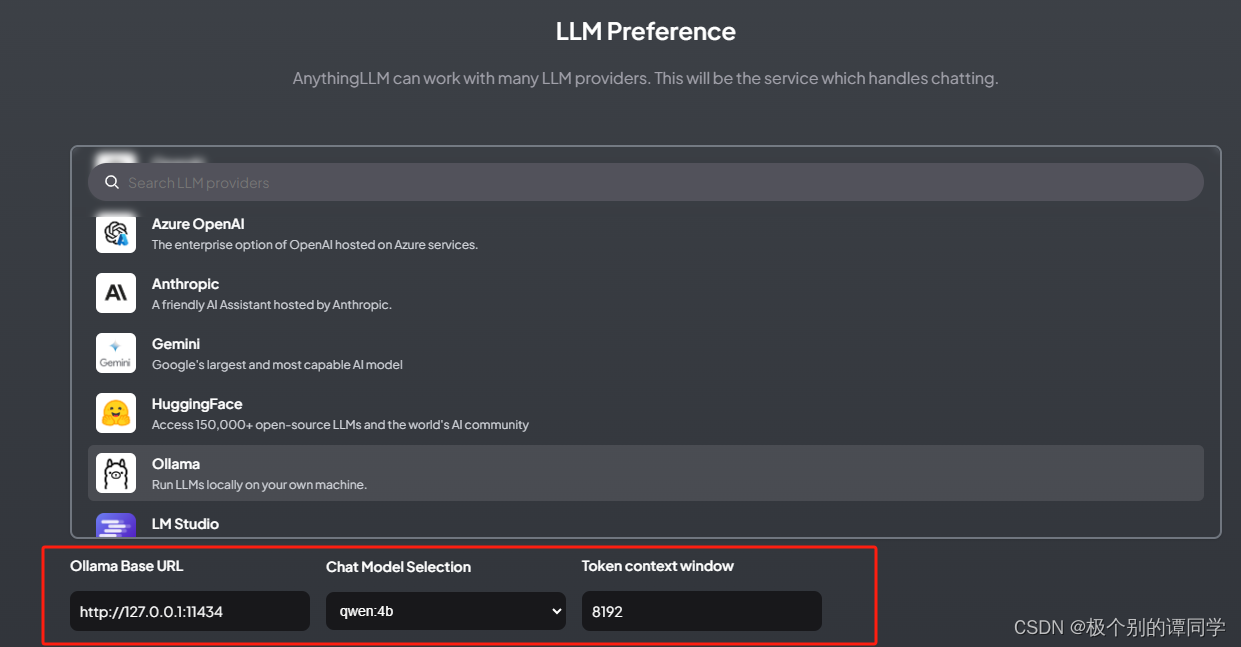Select the Ollama provider name
This screenshot has width=1241, height=647.
[176, 464]
